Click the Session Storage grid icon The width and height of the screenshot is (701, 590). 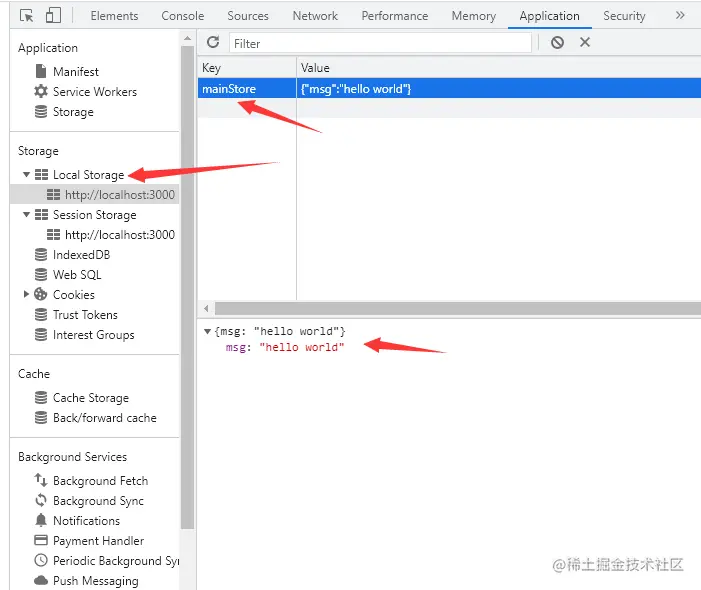pos(41,215)
